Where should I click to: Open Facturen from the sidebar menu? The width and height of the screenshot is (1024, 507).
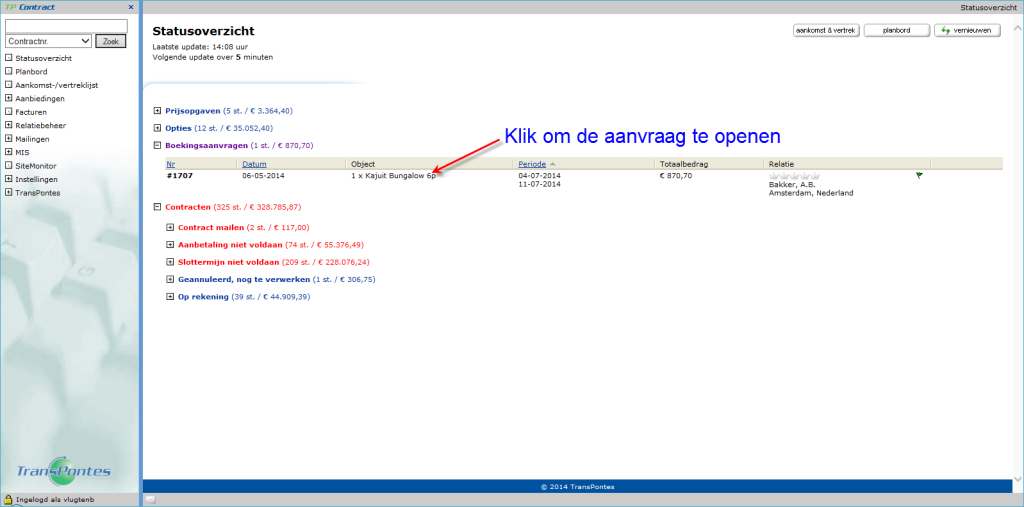pyautogui.click(x=32, y=112)
